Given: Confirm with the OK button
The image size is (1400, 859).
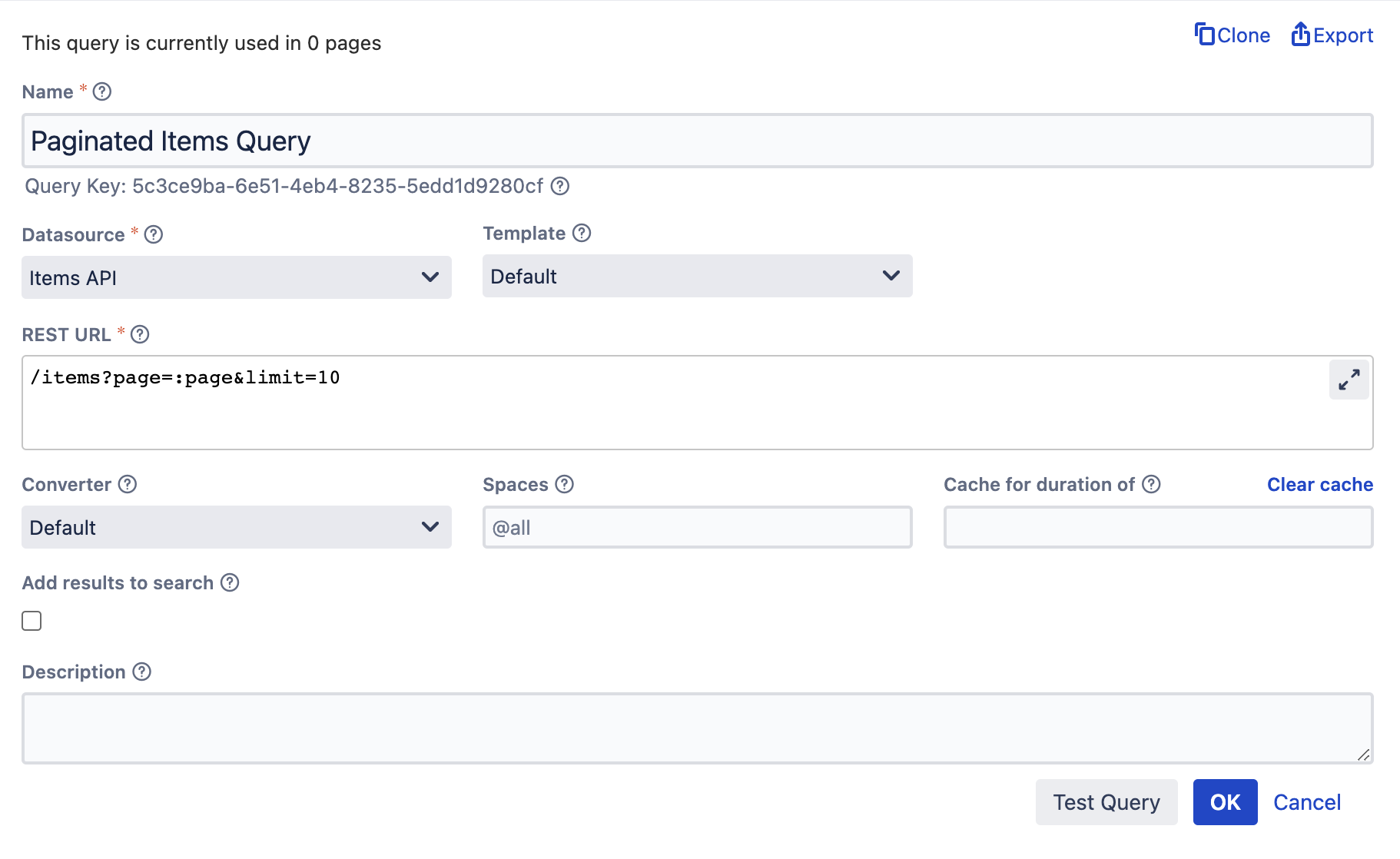Looking at the screenshot, I should [x=1225, y=802].
